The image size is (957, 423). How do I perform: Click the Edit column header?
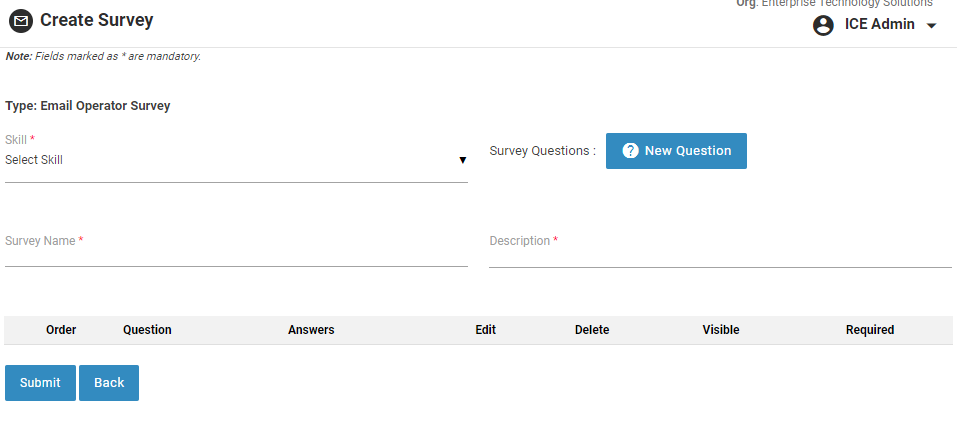tap(485, 330)
